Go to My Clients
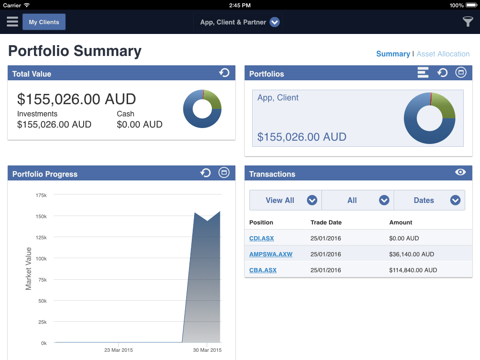The image size is (480, 360). (44, 22)
